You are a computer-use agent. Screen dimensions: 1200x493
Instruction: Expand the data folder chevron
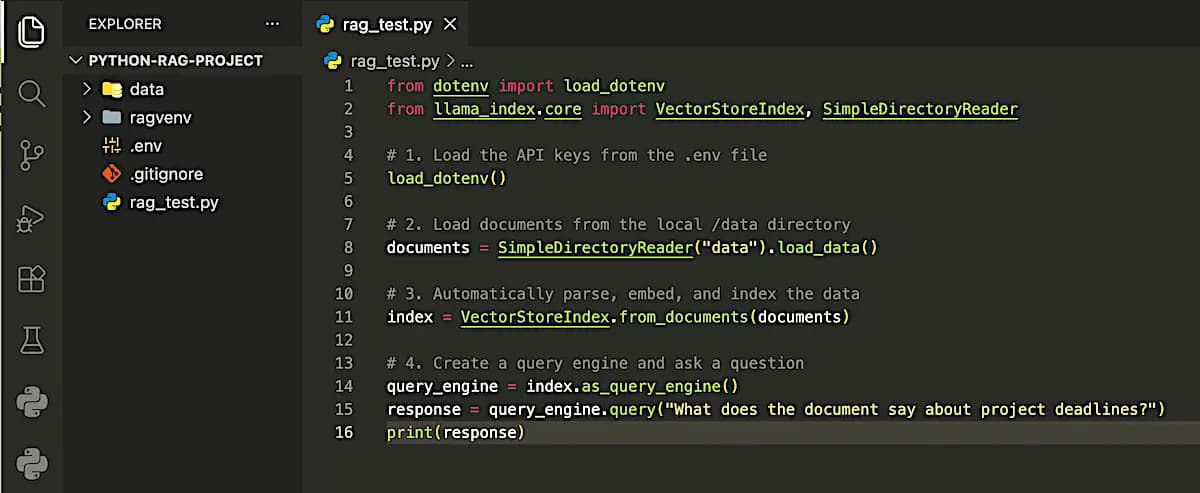87,89
